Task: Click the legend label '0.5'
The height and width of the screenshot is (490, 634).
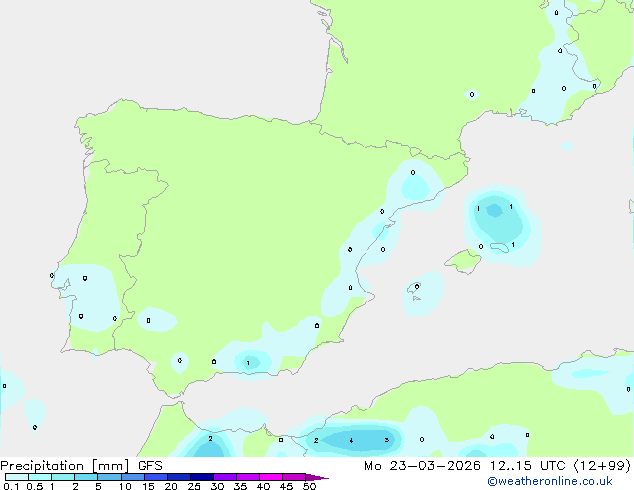Action: [35, 486]
